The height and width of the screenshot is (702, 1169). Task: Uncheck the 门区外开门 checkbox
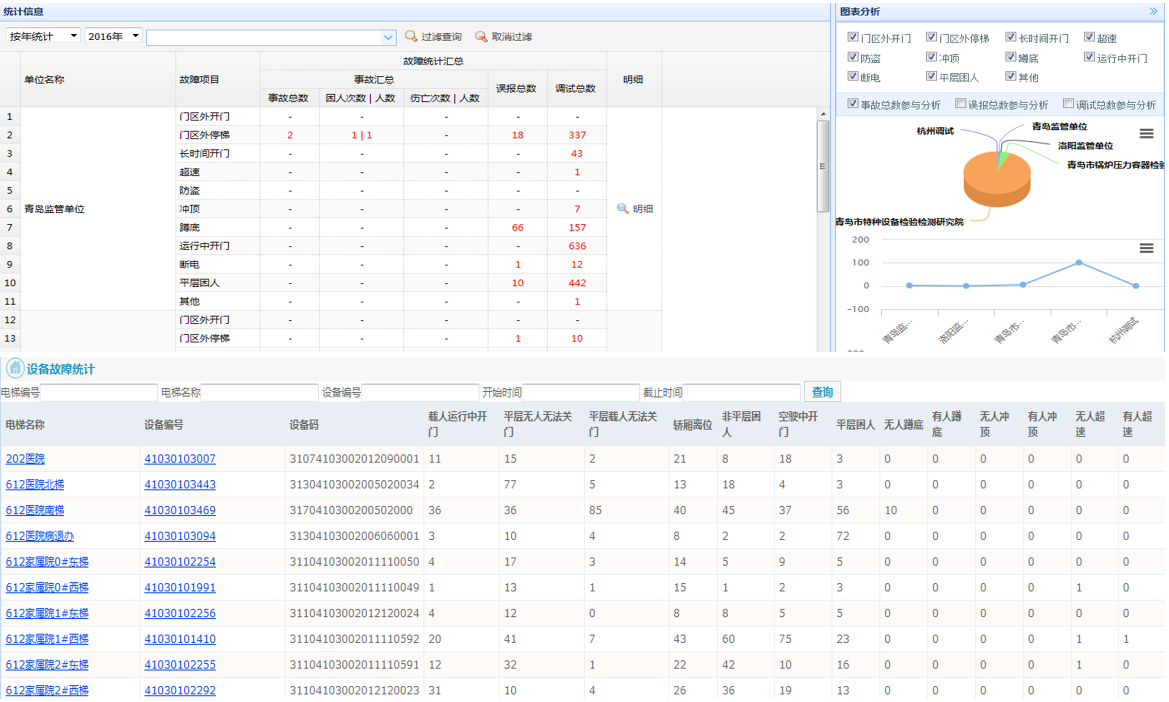click(853, 37)
